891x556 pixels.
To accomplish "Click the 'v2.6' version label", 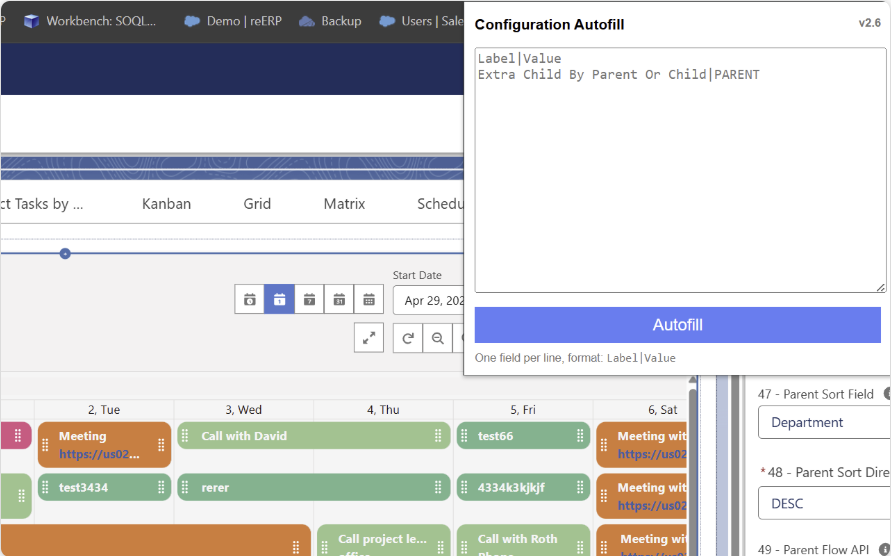I will click(869, 23).
